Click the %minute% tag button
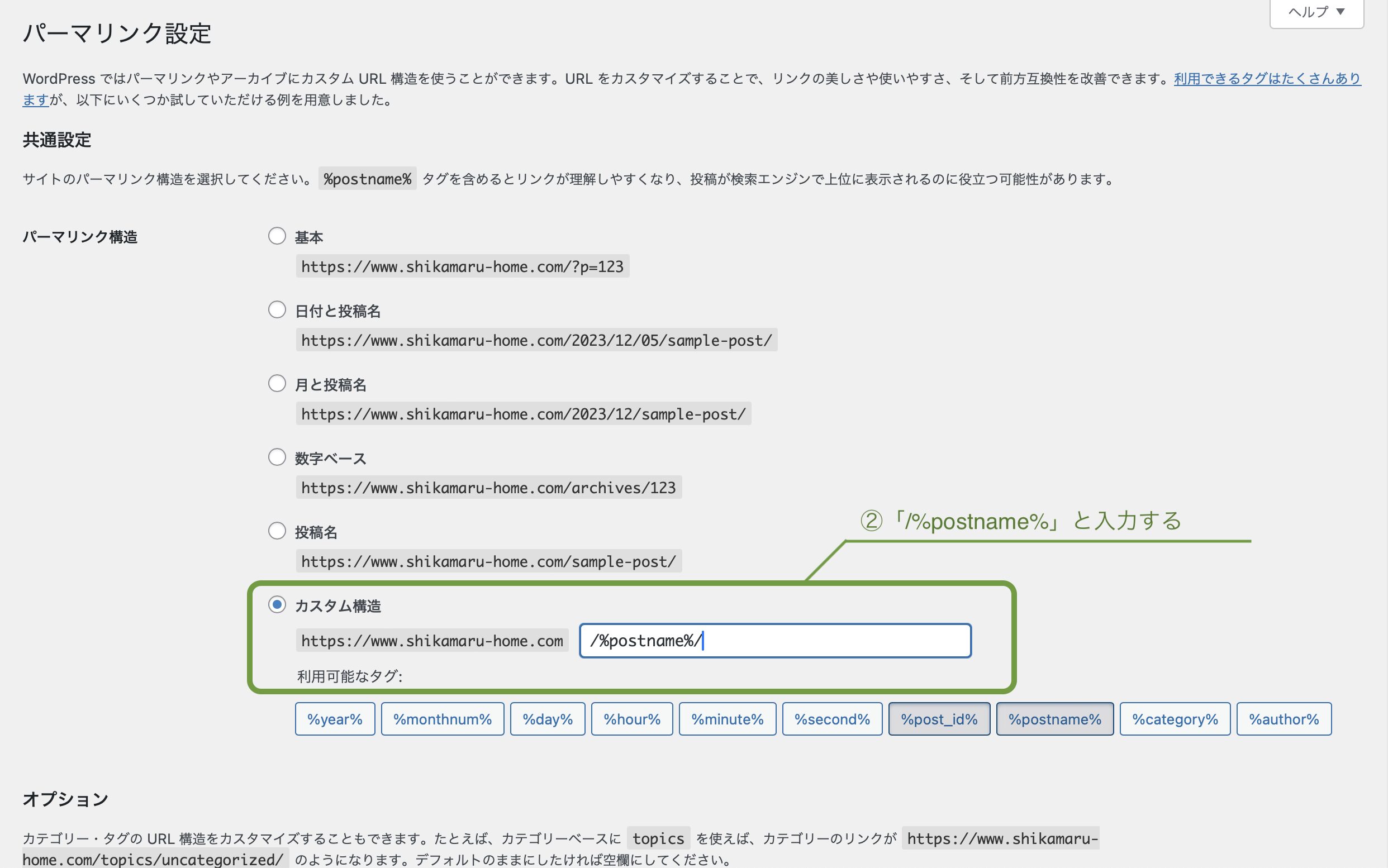This screenshot has width=1388, height=868. (727, 719)
